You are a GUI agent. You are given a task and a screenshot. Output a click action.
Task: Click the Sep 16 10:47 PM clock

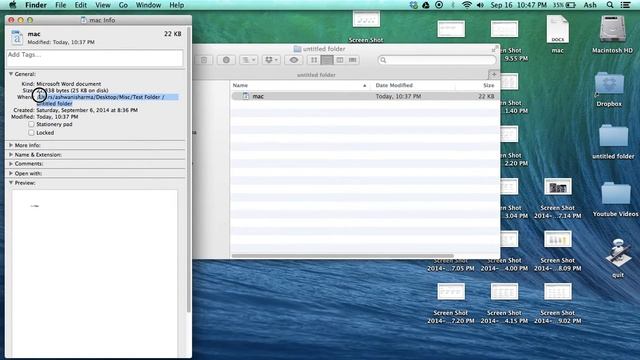click(x=518, y=5)
